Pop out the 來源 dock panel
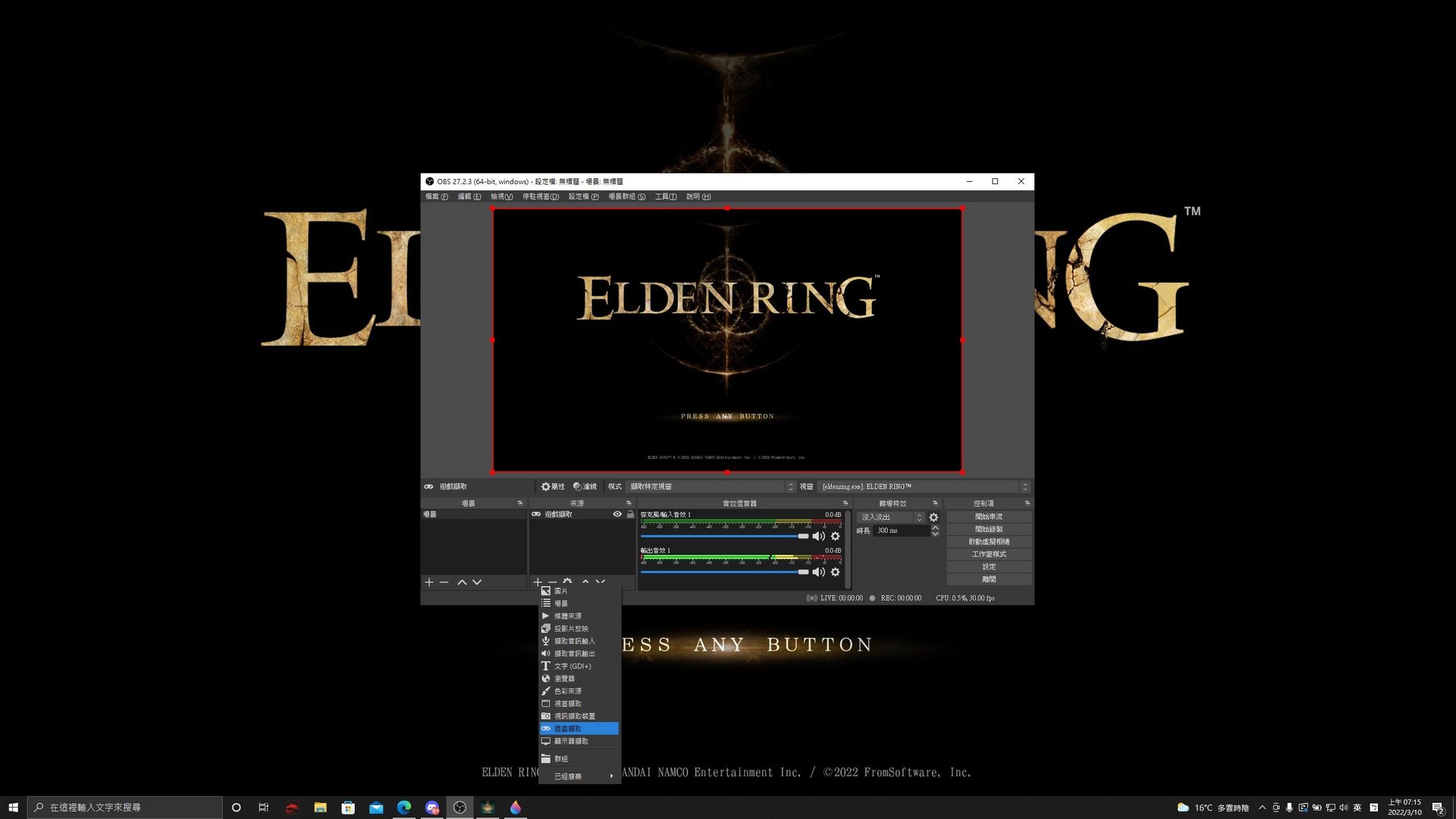 click(629, 504)
